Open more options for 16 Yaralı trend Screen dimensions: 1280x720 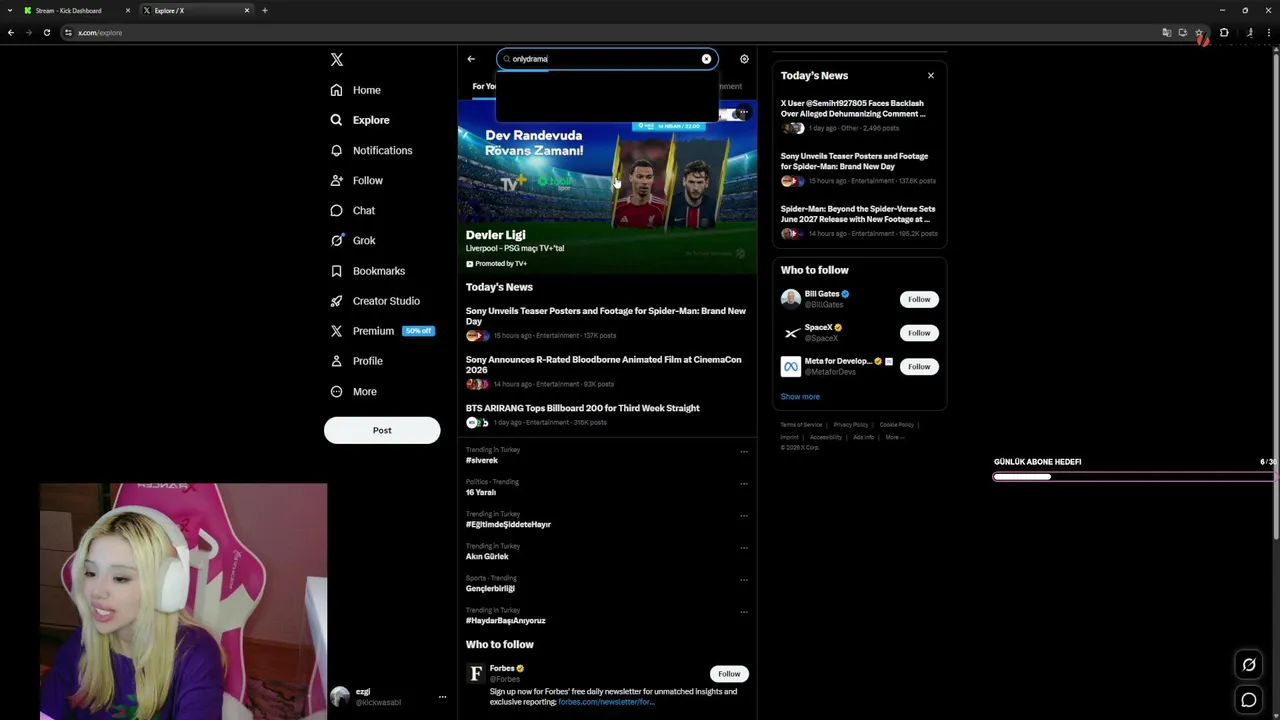[x=744, y=484]
